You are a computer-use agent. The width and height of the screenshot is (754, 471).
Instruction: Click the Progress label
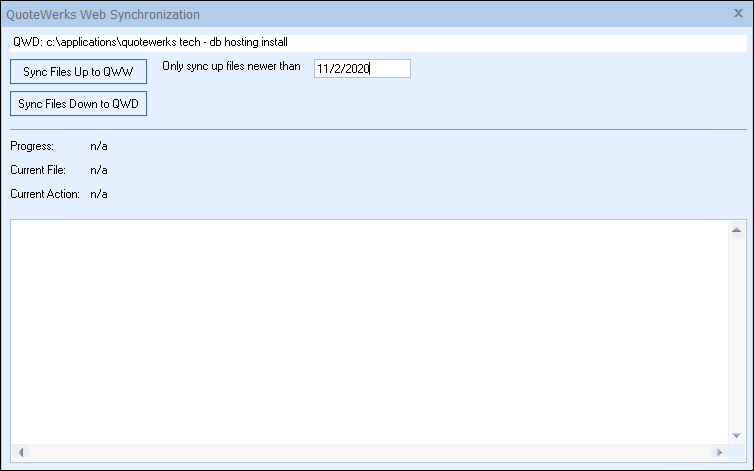[32, 146]
